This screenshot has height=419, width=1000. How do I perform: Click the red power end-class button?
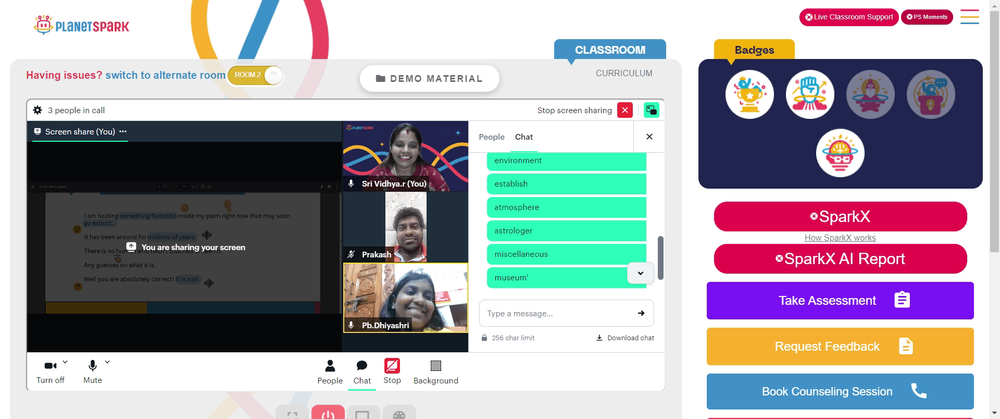[328, 413]
